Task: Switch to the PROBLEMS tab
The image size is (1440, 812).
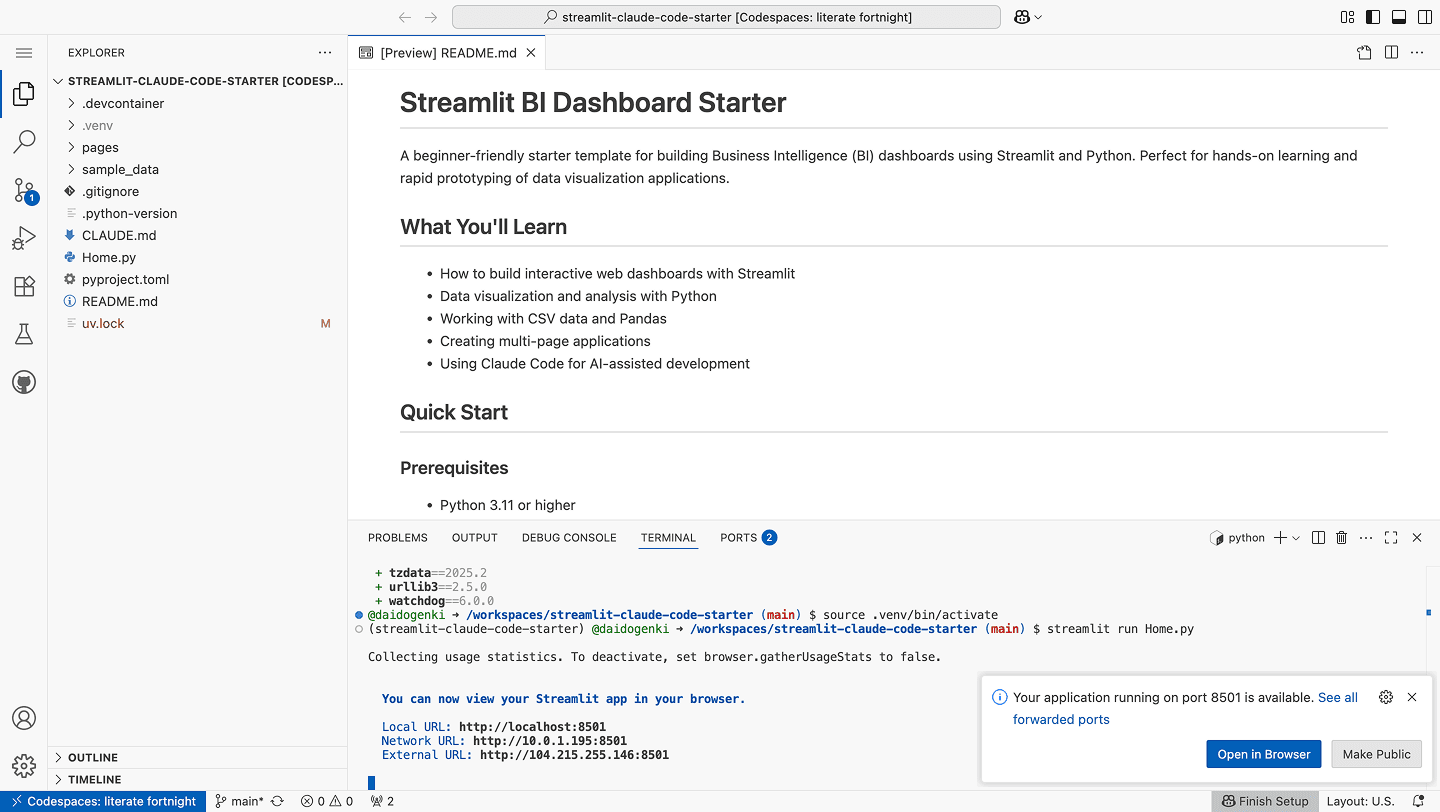Action: (397, 538)
